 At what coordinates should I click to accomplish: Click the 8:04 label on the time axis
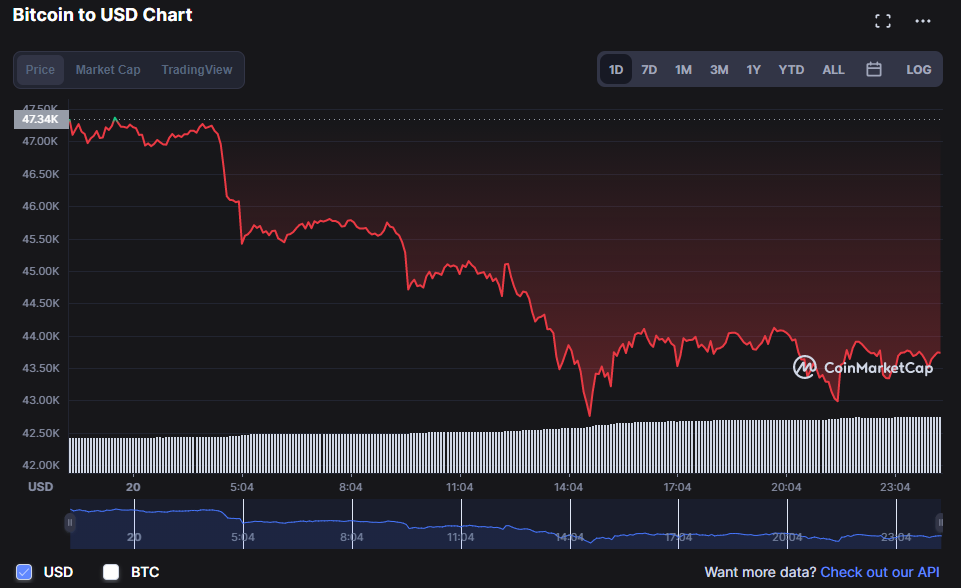coord(351,487)
